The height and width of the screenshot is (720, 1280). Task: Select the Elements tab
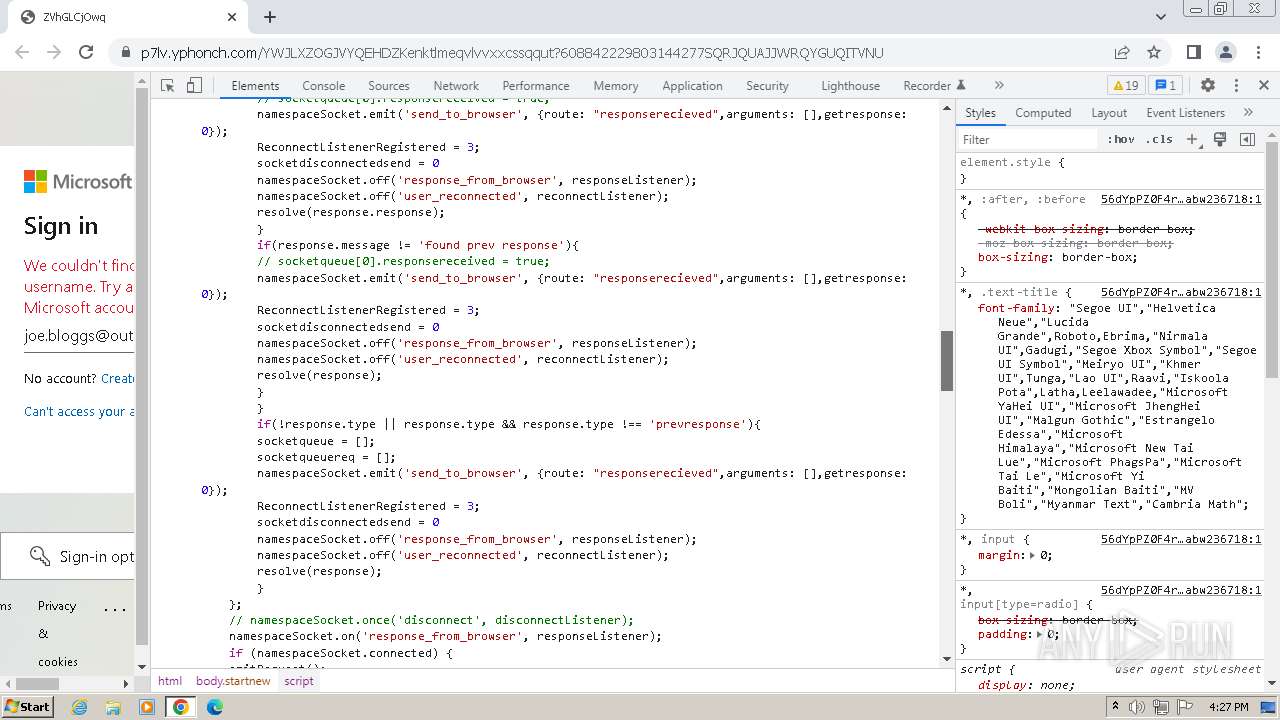(255, 86)
